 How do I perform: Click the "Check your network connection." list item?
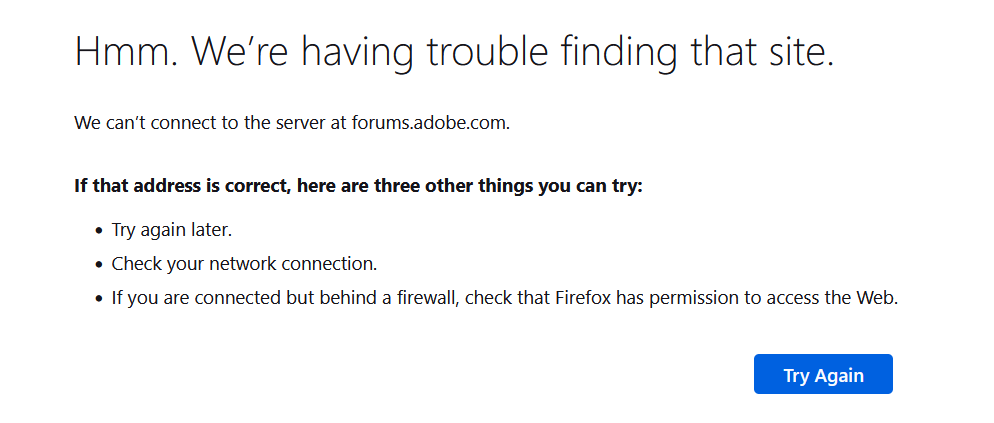point(244,264)
